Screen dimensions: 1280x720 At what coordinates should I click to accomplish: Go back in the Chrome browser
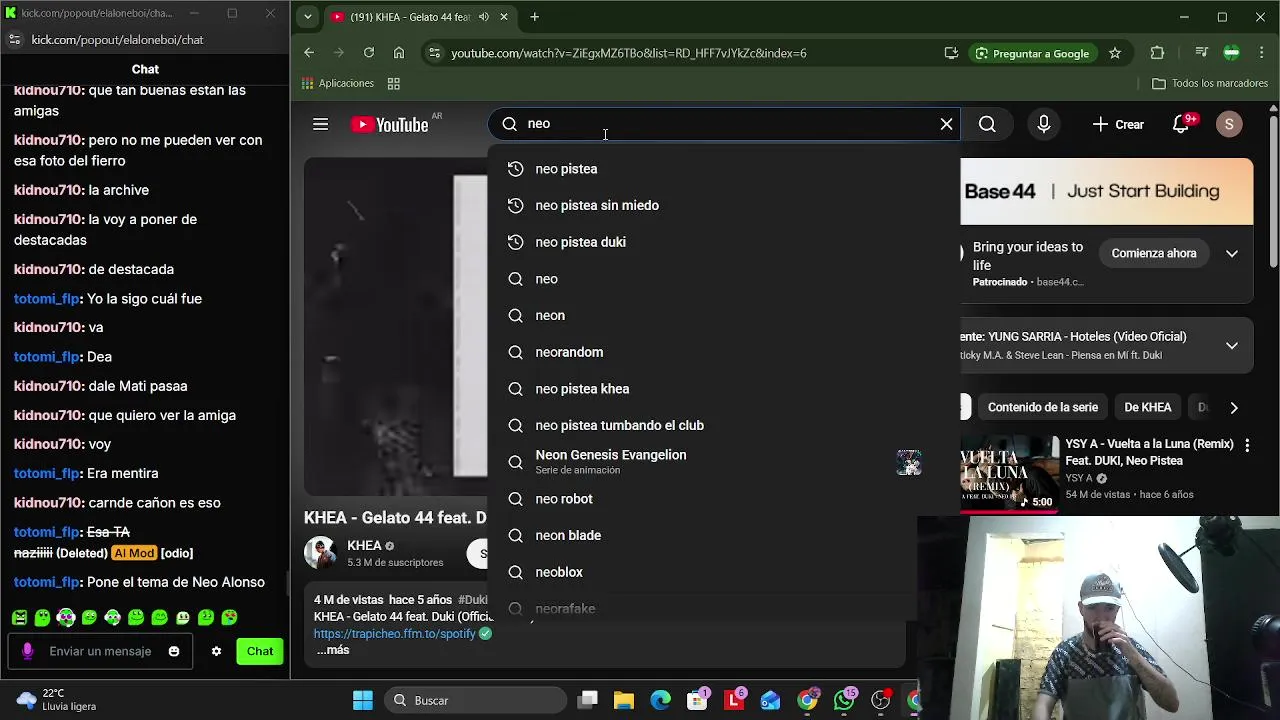tap(309, 53)
